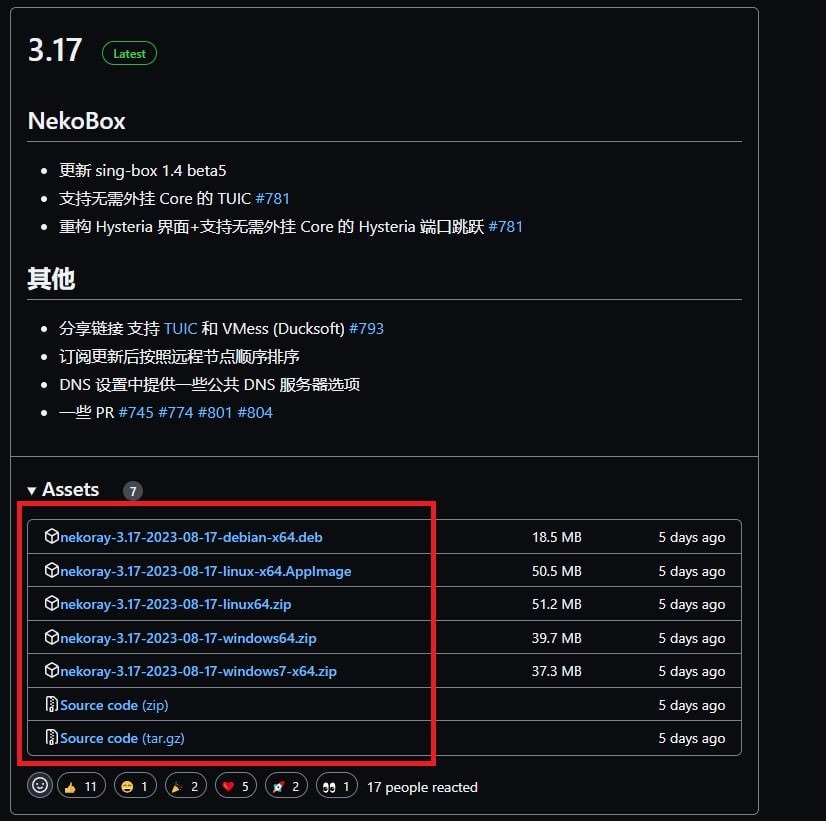Download nekoray linux-x64.AppImage file
Viewport: 826px width, 821px height.
205,571
